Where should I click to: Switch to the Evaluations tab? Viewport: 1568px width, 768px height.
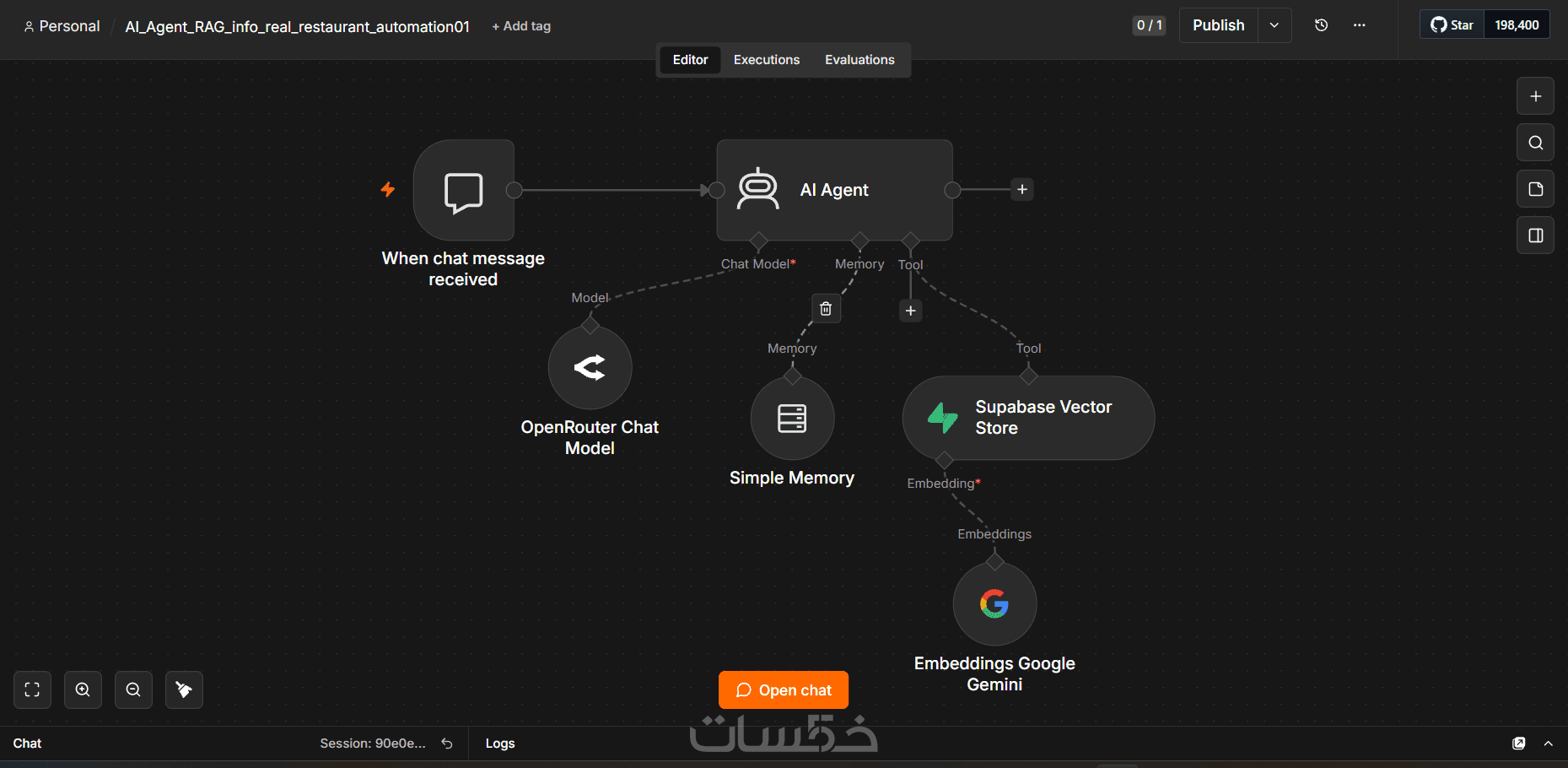[859, 60]
